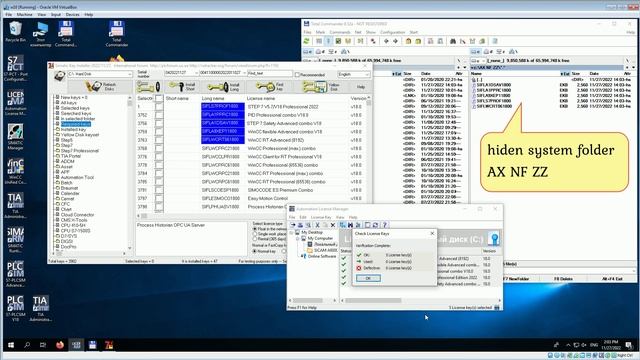Select the Normal key radio button
Screen dimensions: 640x360
[255, 251]
